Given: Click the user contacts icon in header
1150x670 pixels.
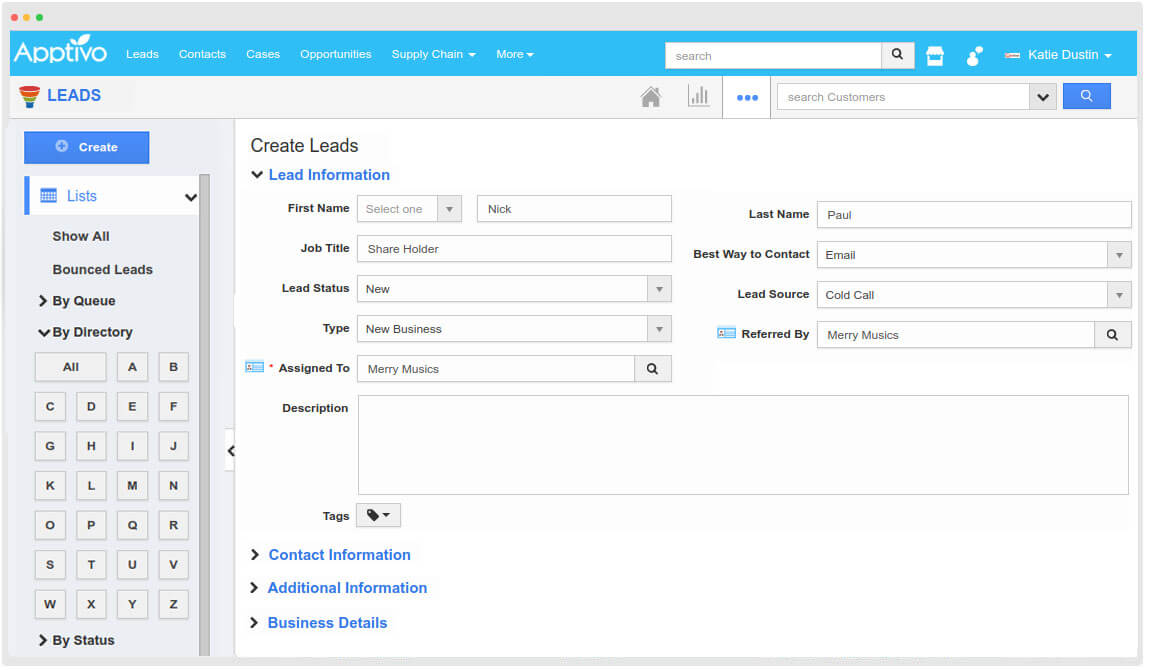Looking at the screenshot, I should 974,56.
